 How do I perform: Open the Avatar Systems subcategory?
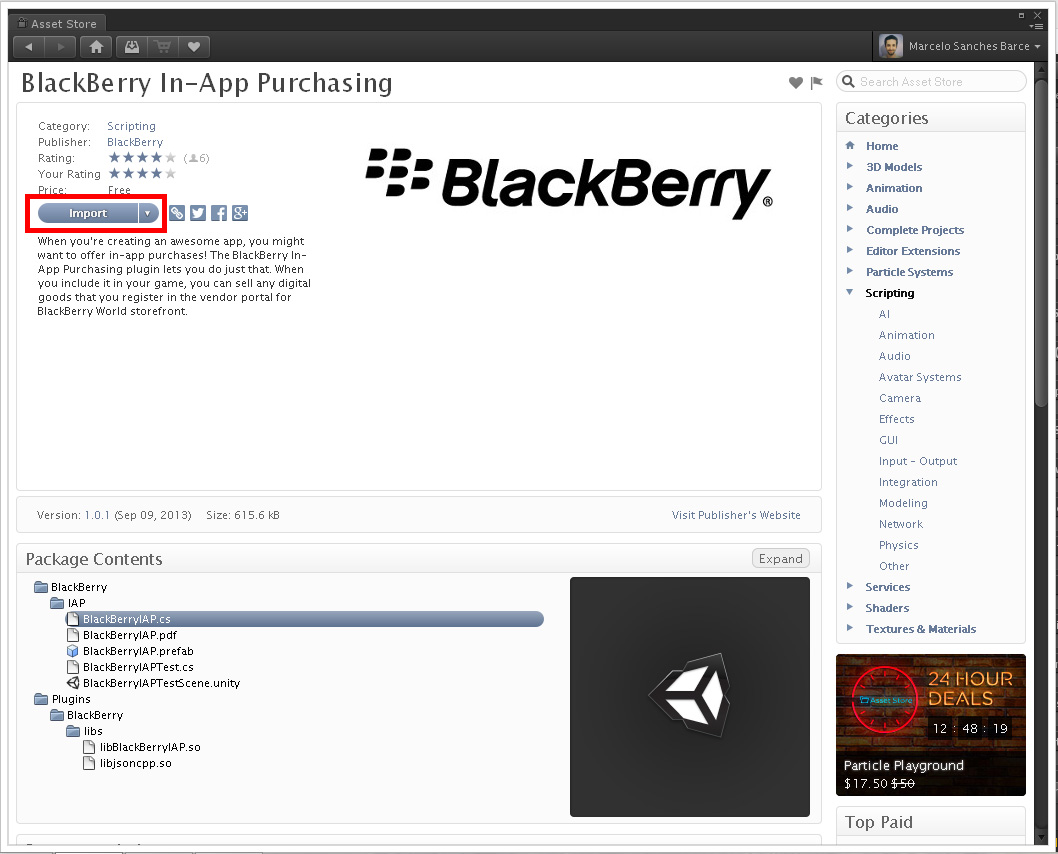920,377
